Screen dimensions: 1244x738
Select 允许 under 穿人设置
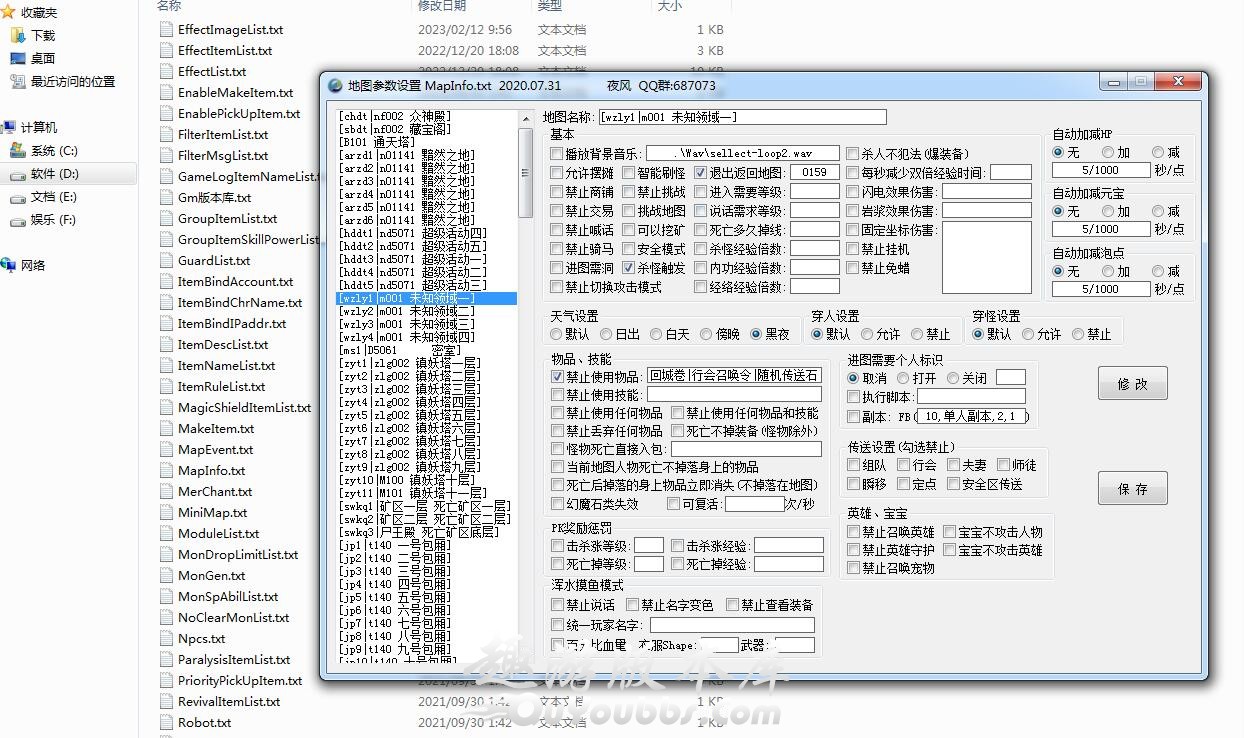[866, 334]
